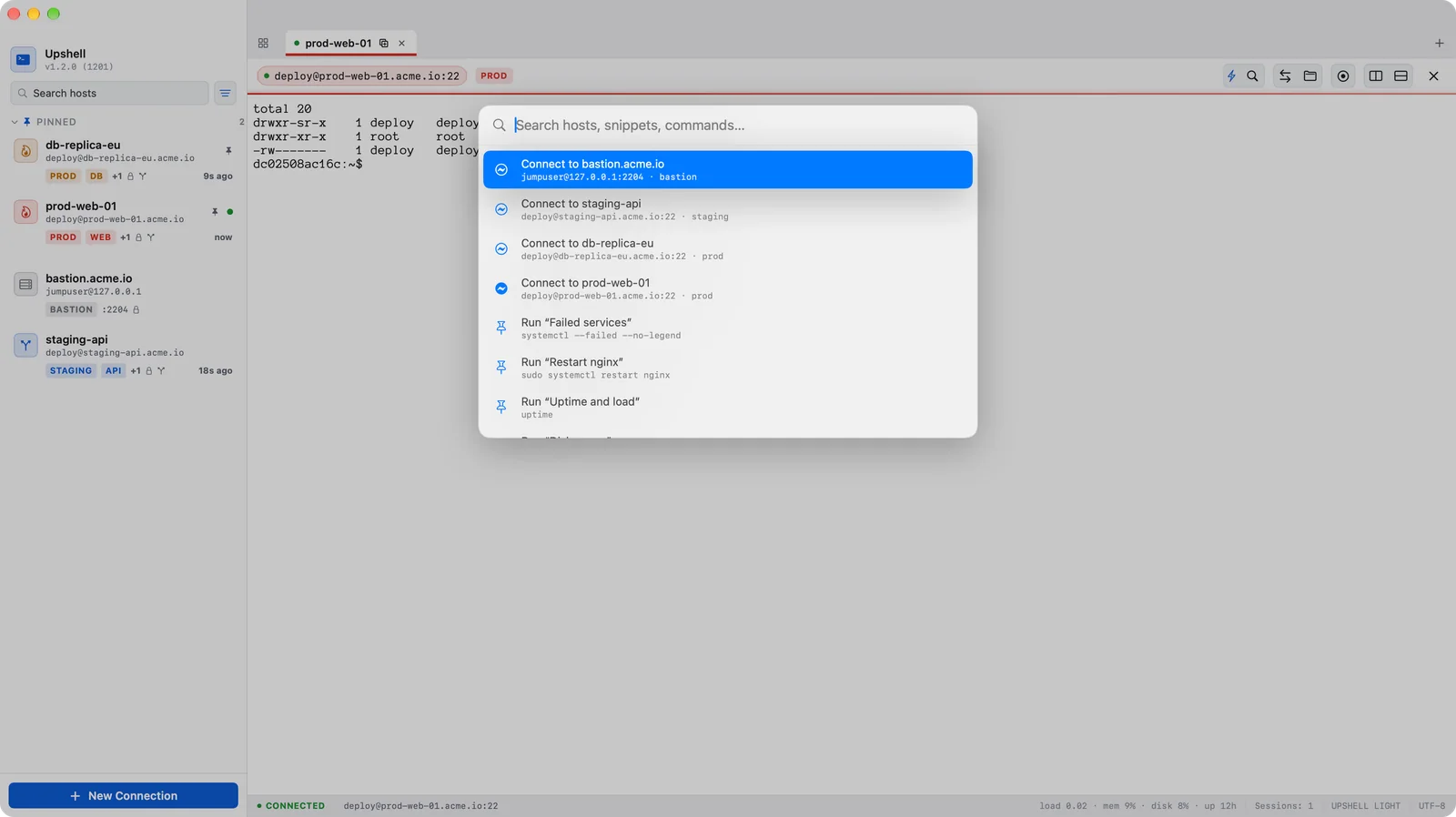1456x817 pixels.
Task: Click the load 0.02 status bar metric
Action: (x=1063, y=806)
